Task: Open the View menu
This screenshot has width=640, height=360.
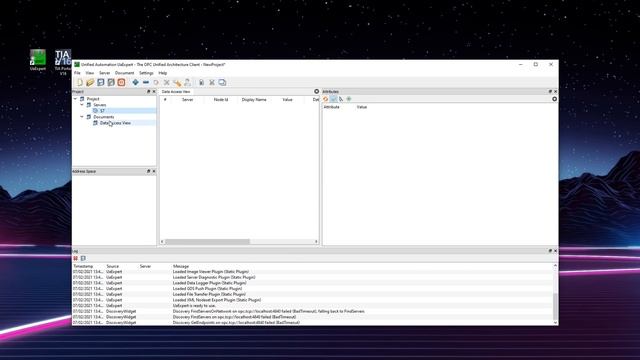Action: coord(89,73)
